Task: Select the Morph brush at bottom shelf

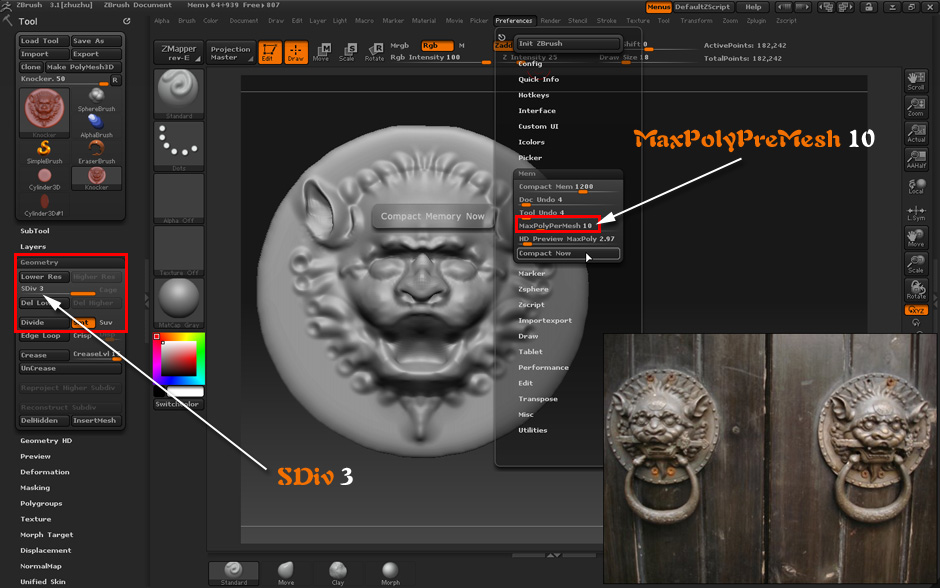Action: pyautogui.click(x=390, y=573)
